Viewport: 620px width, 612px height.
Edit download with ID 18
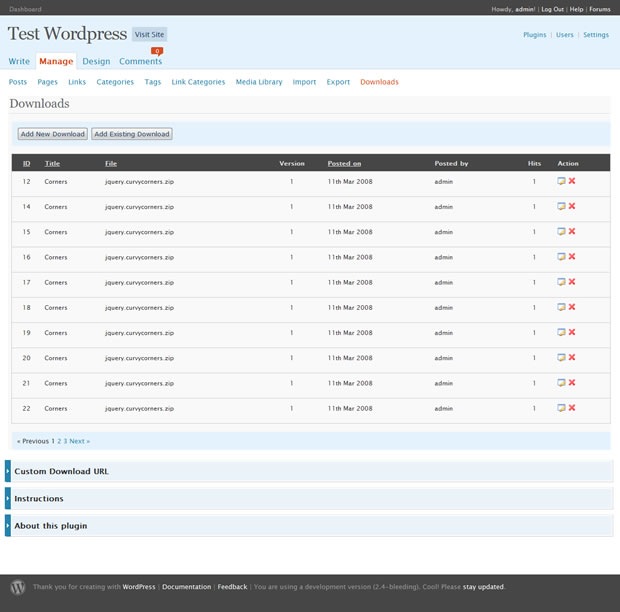click(561, 307)
